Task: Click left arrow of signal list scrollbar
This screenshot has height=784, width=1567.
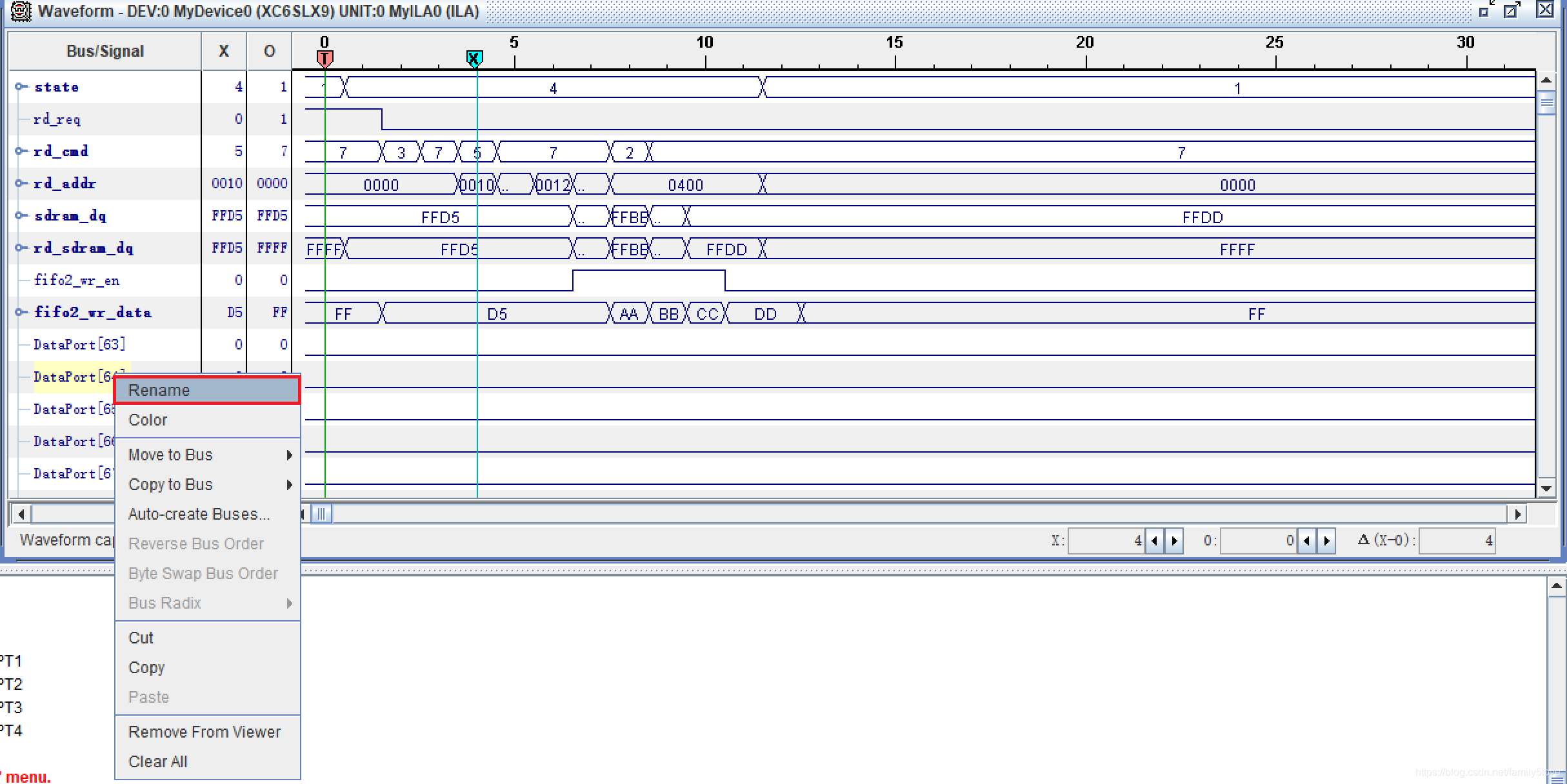Action: click(x=21, y=514)
